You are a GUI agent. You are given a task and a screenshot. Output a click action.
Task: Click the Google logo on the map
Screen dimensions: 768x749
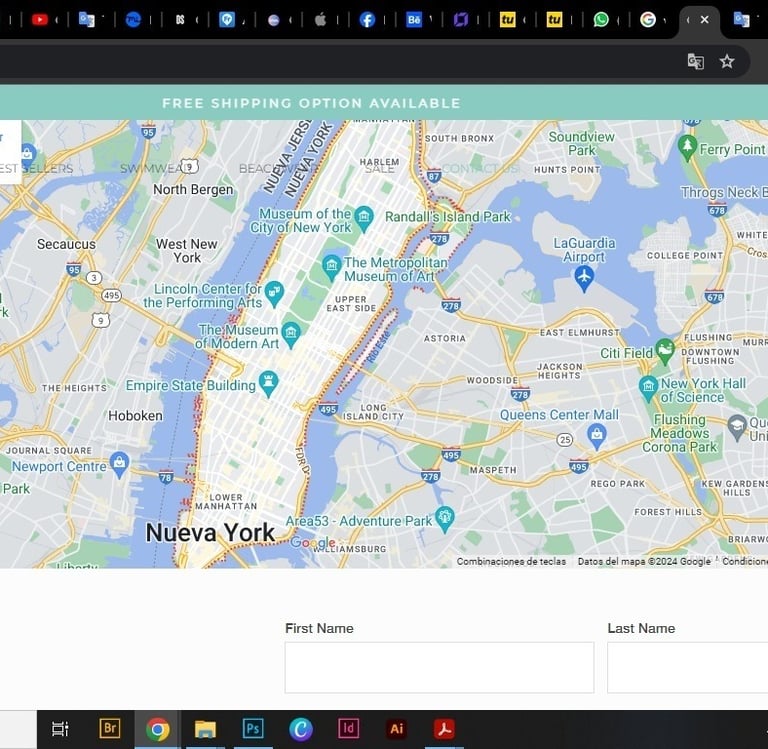pyautogui.click(x=313, y=543)
